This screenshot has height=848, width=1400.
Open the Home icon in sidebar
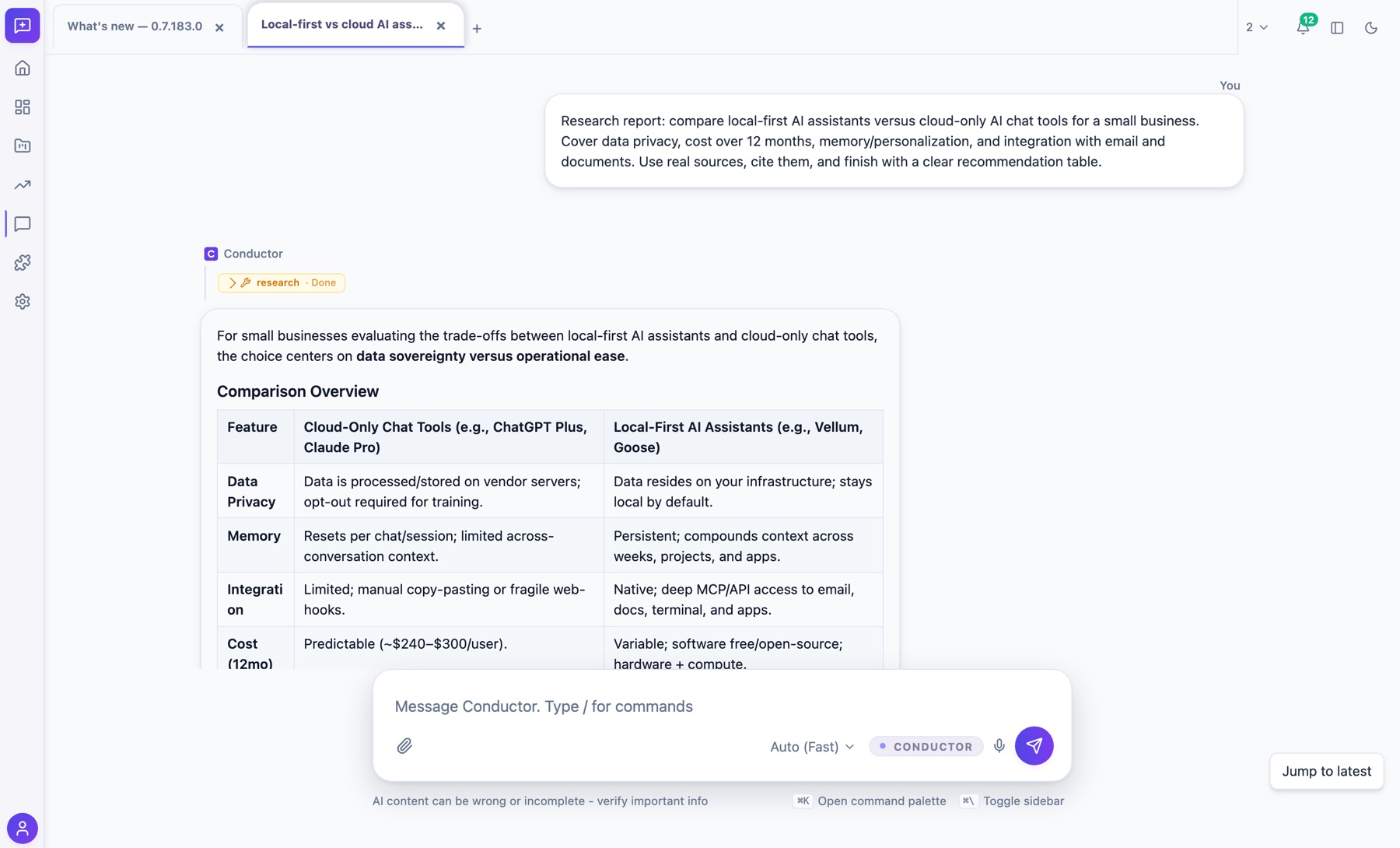pyautogui.click(x=23, y=68)
